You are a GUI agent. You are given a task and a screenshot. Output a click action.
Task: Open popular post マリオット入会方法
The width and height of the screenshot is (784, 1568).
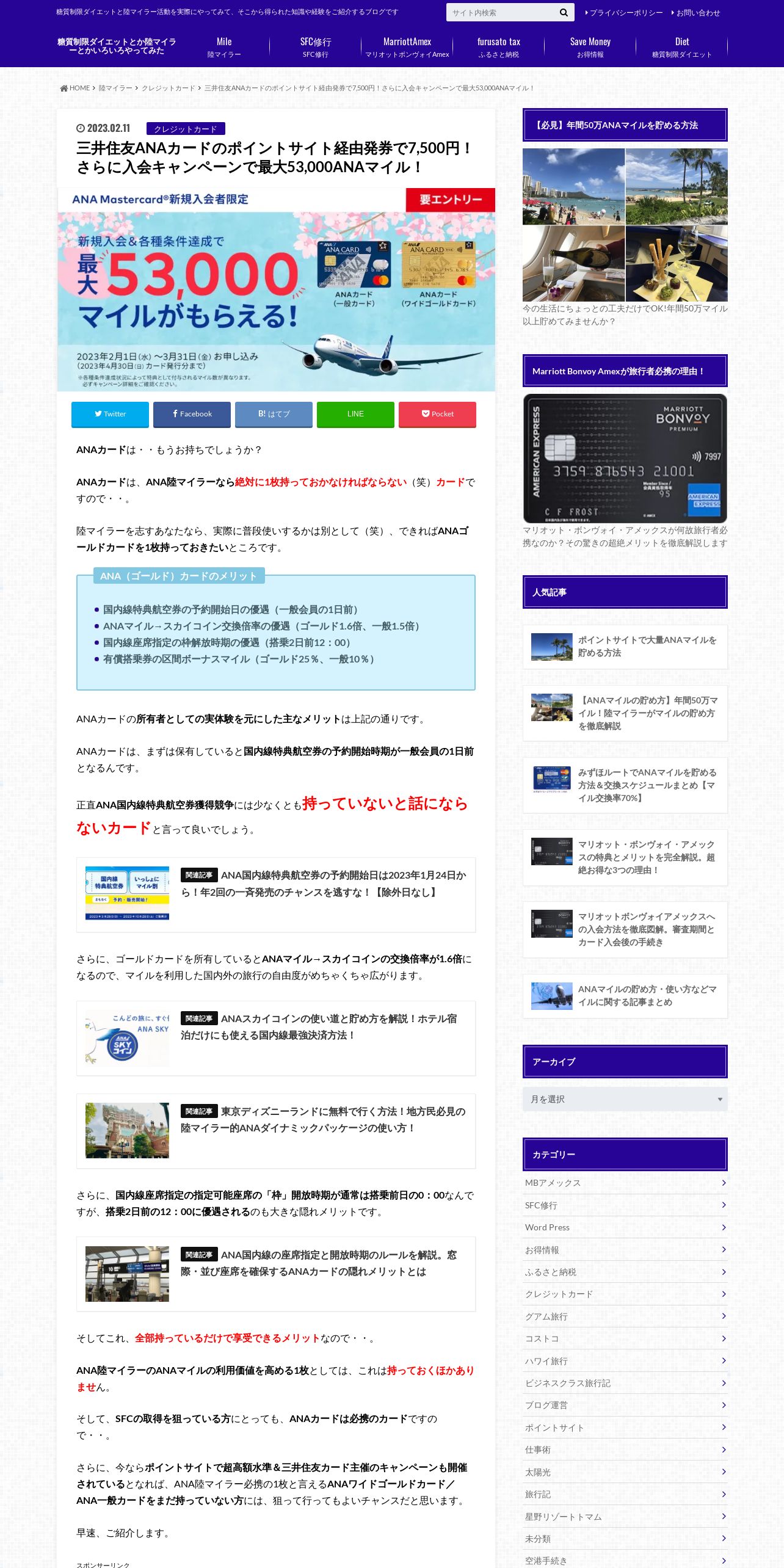(x=625, y=929)
